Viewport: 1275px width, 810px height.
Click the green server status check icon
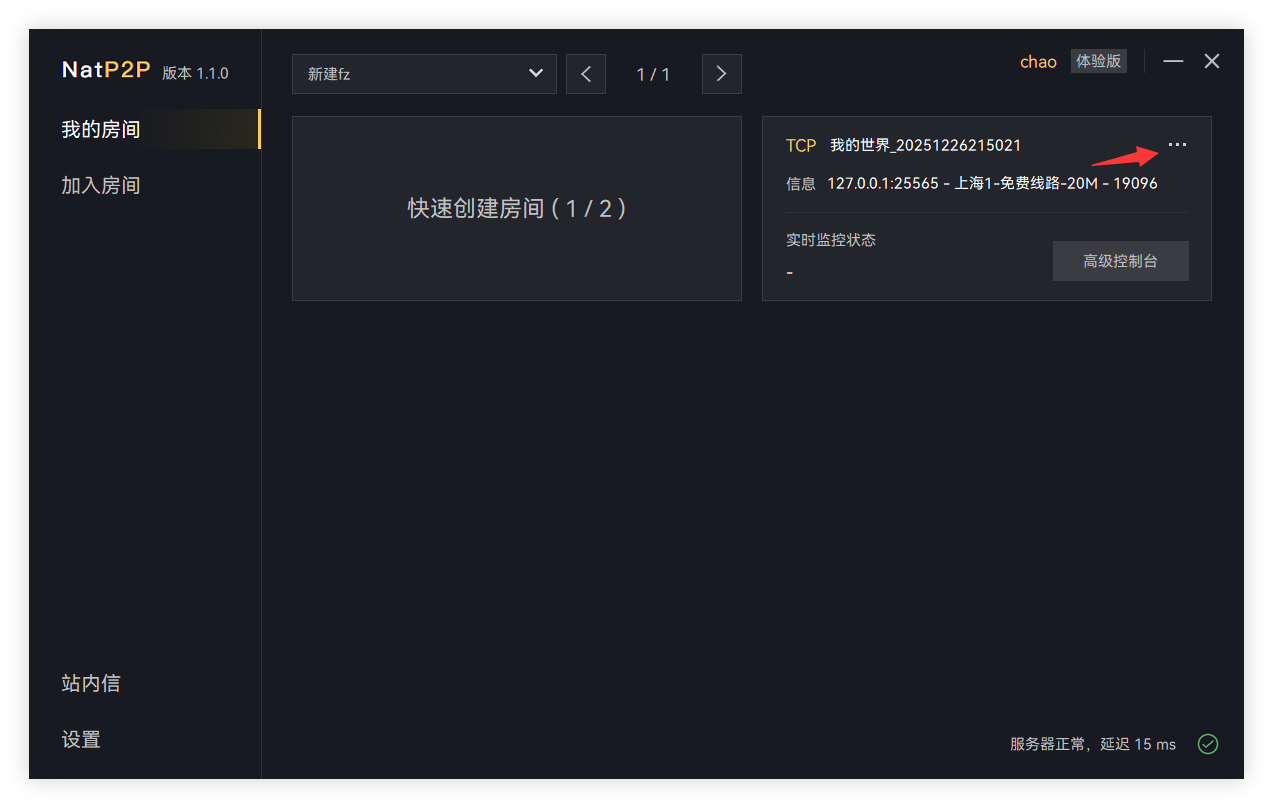[1208, 744]
